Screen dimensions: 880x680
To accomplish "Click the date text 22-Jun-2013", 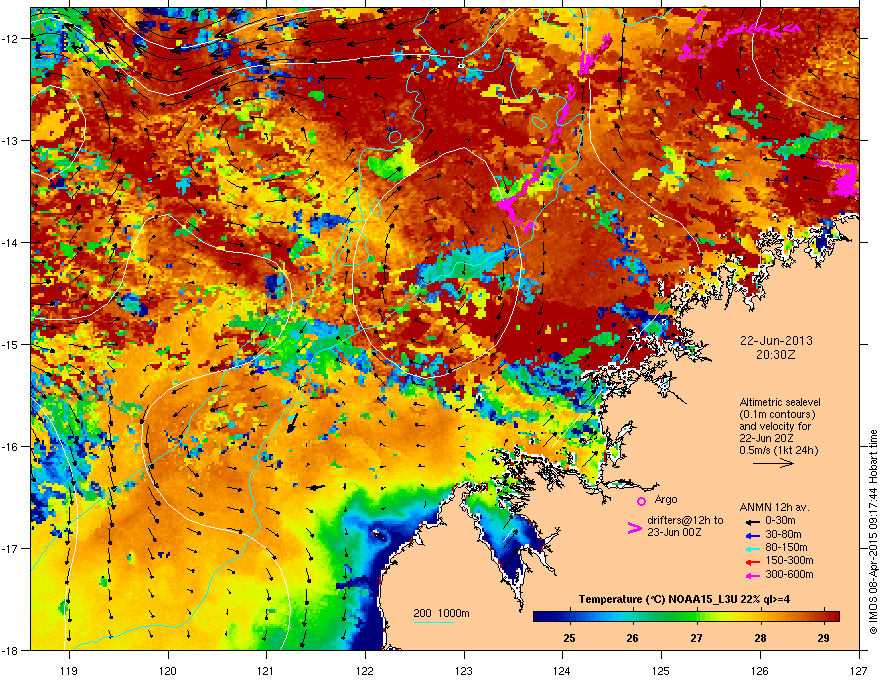I will (x=776, y=341).
